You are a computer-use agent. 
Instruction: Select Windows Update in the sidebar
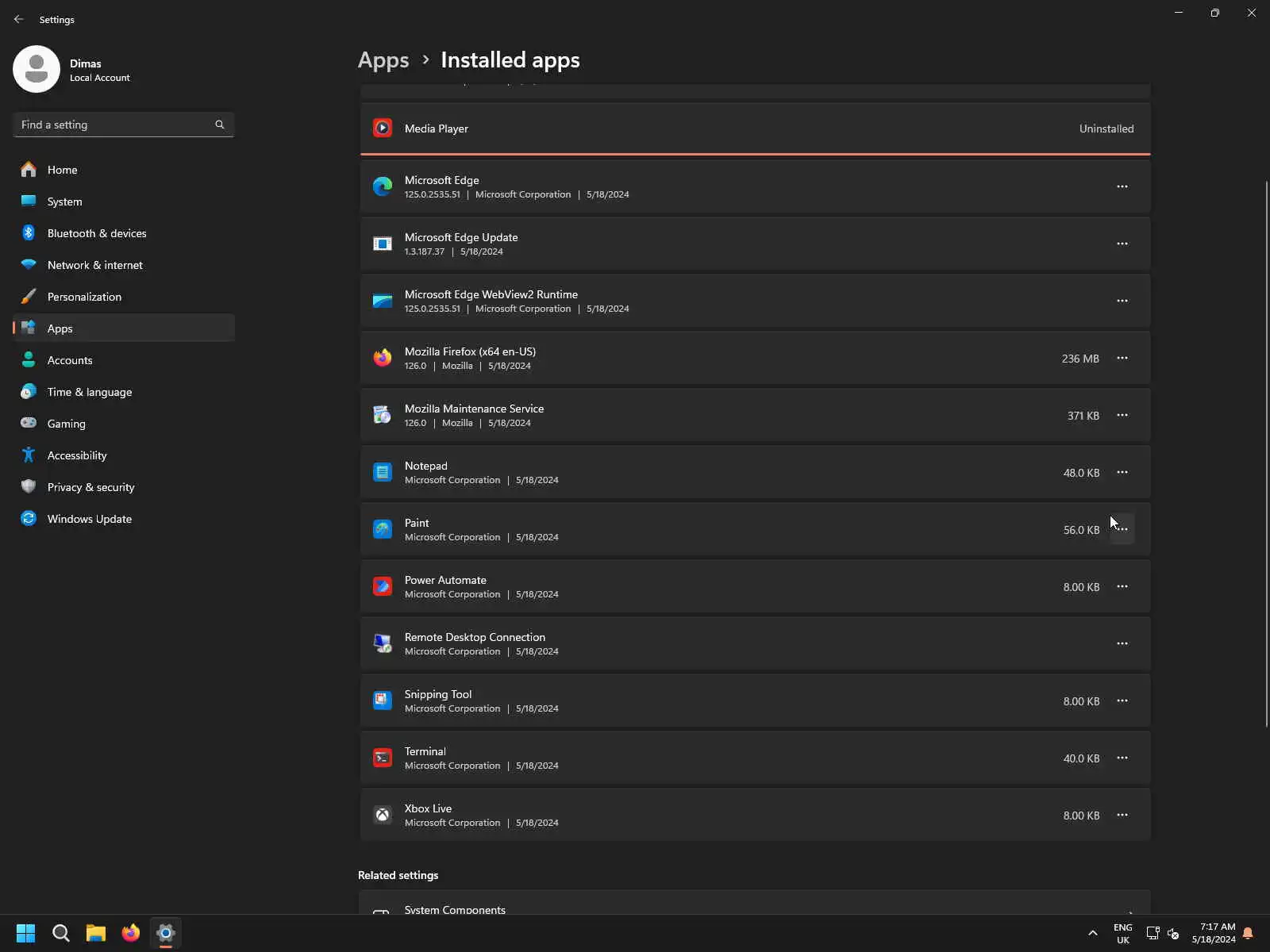click(90, 519)
